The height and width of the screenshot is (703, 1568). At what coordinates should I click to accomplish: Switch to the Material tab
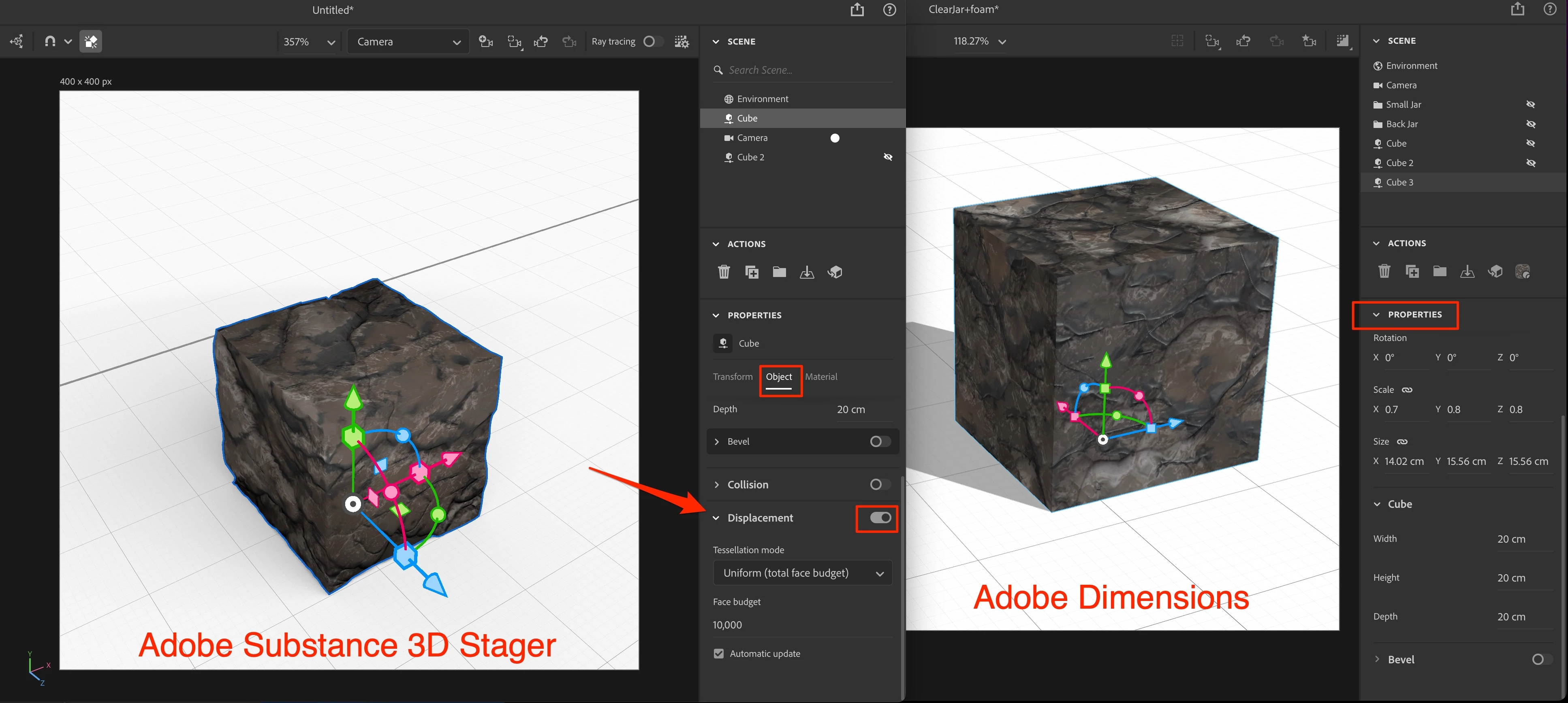[x=820, y=377]
